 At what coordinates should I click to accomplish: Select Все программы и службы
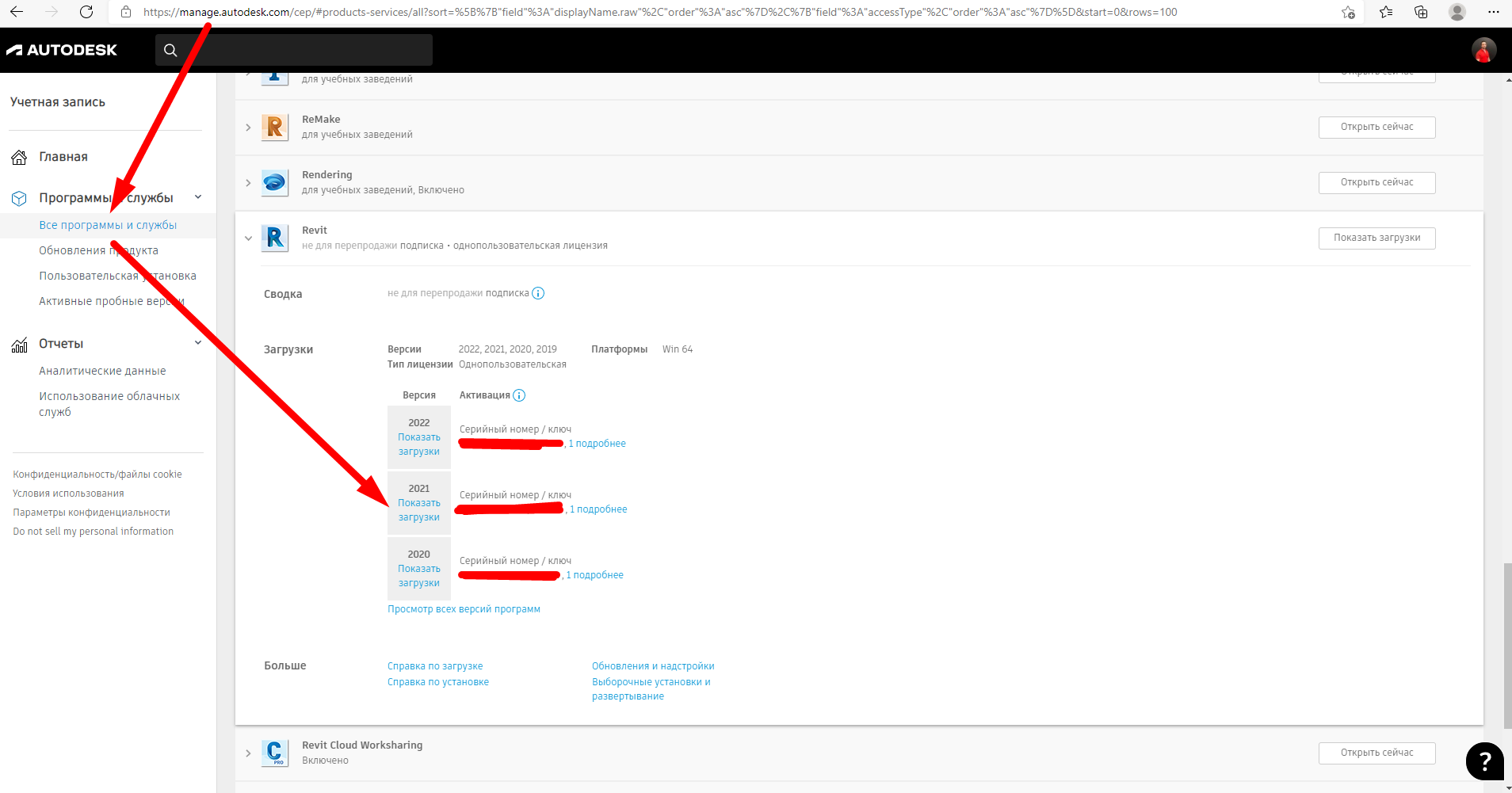(108, 225)
